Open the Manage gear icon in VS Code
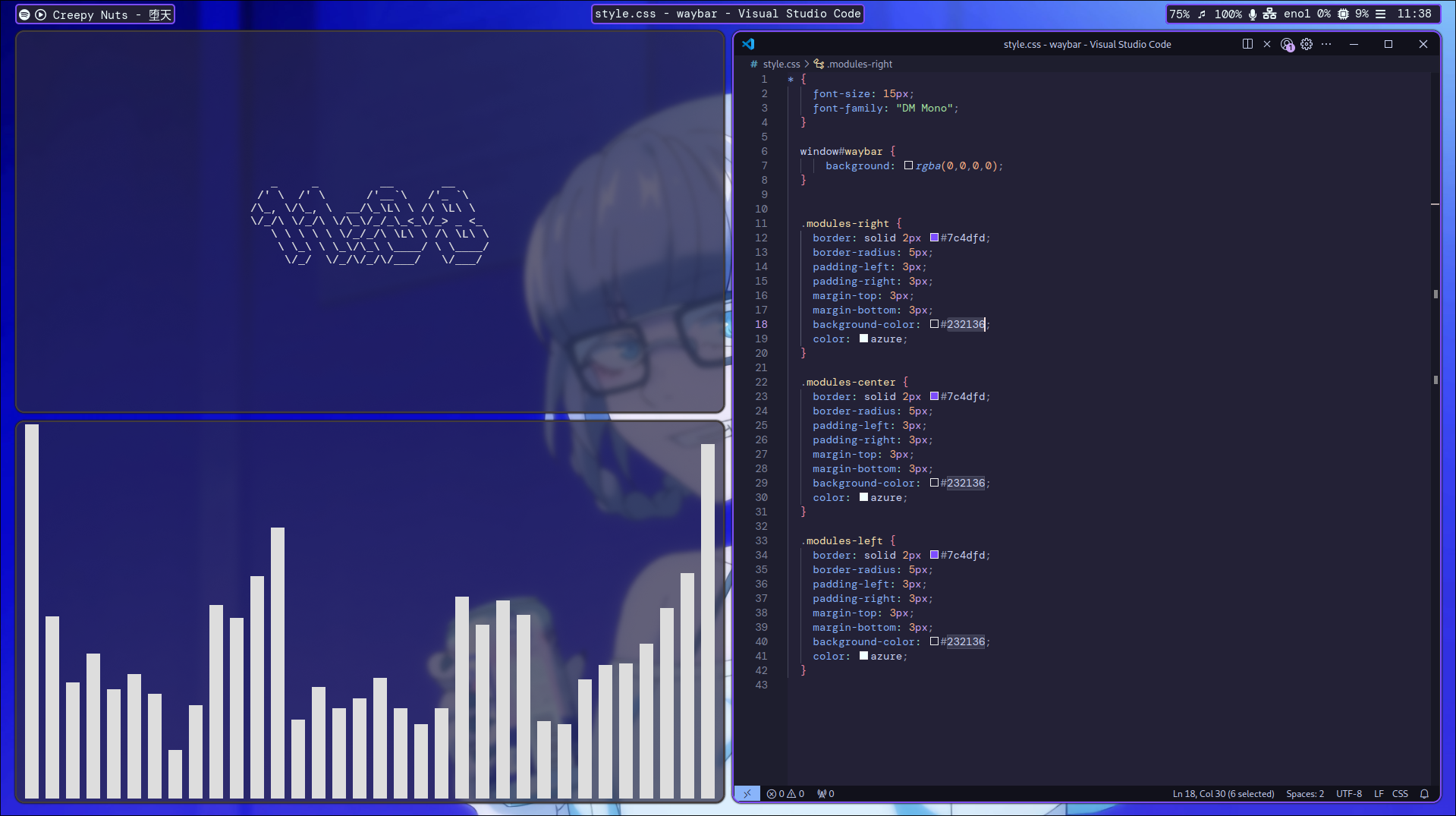This screenshot has width=1456, height=816. (x=1307, y=44)
